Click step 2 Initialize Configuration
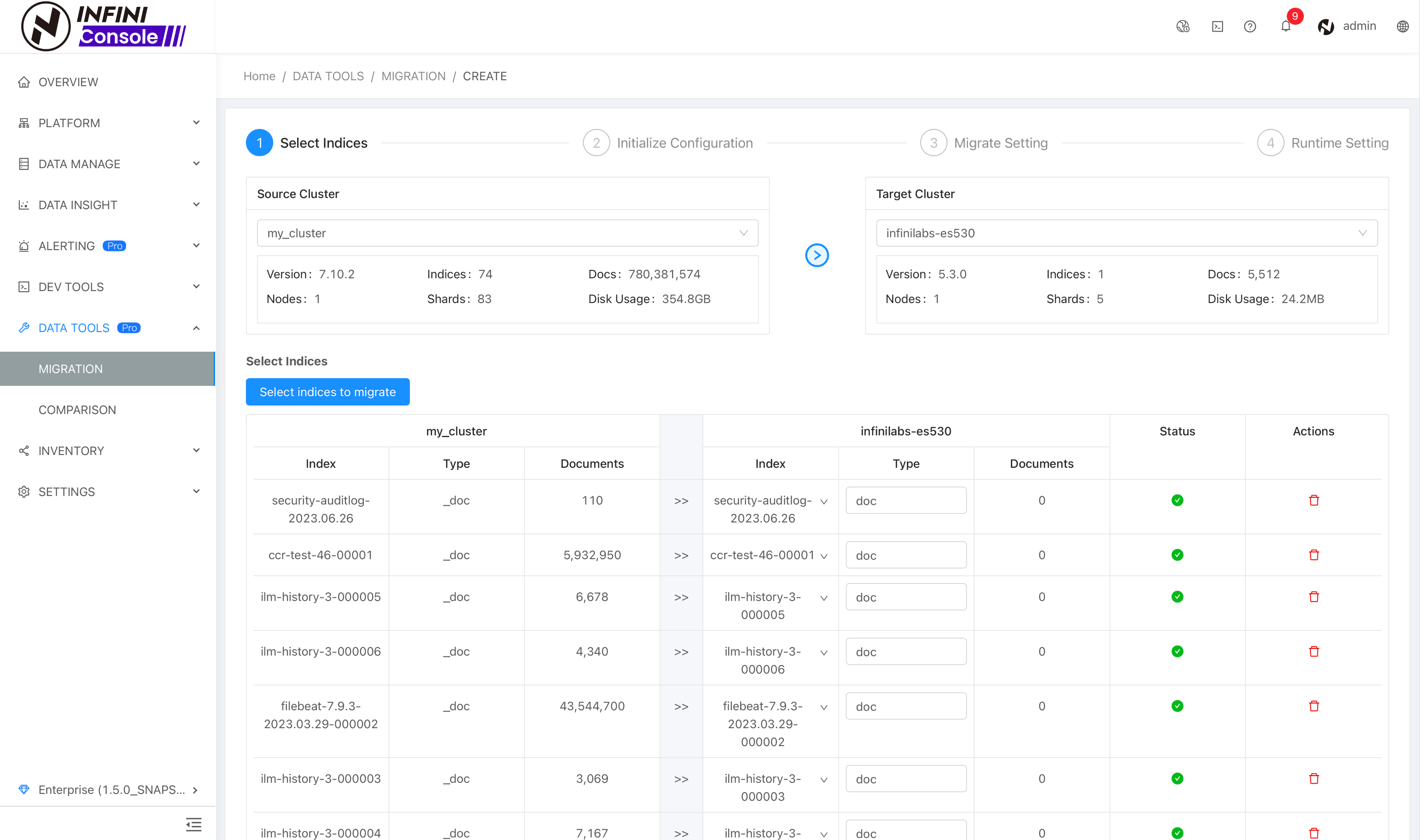 tap(668, 143)
